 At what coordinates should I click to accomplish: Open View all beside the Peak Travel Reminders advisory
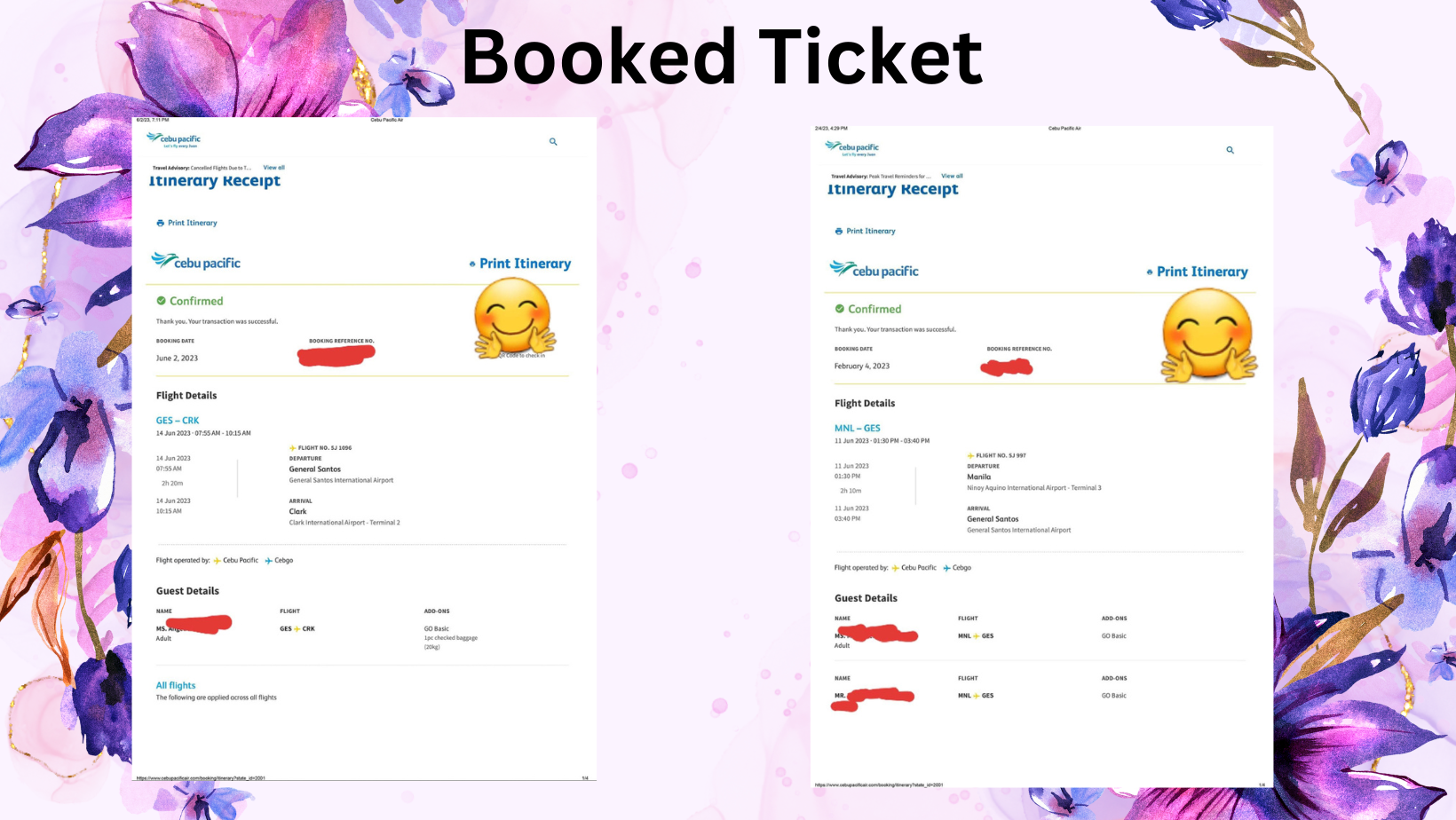(952, 176)
